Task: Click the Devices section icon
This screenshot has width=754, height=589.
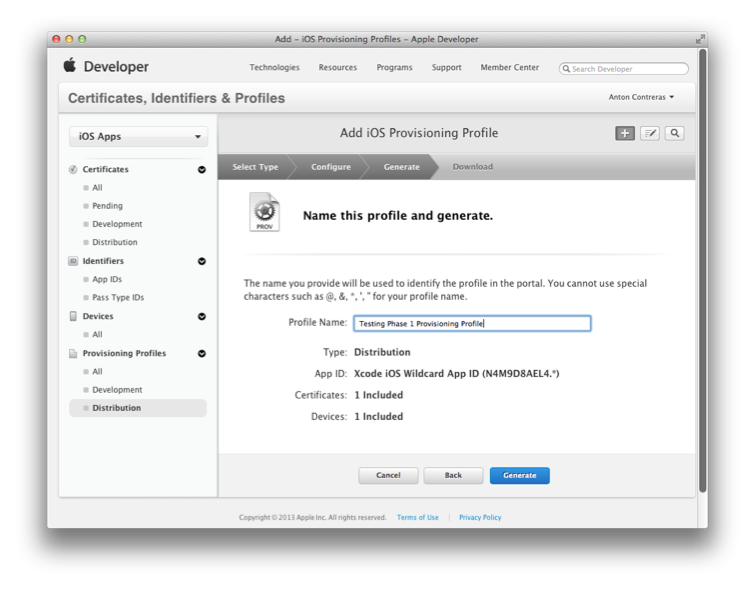Action: tap(73, 316)
